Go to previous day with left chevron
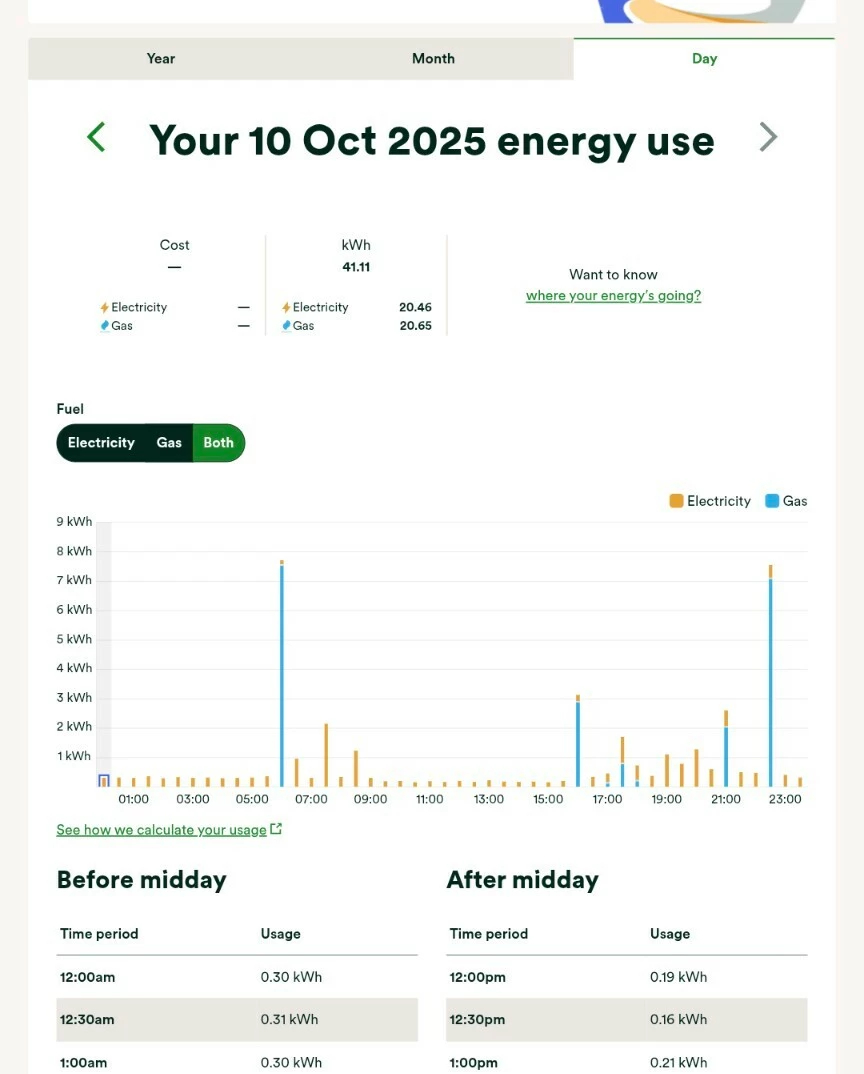Screen dimensions: 864x1074 point(96,137)
